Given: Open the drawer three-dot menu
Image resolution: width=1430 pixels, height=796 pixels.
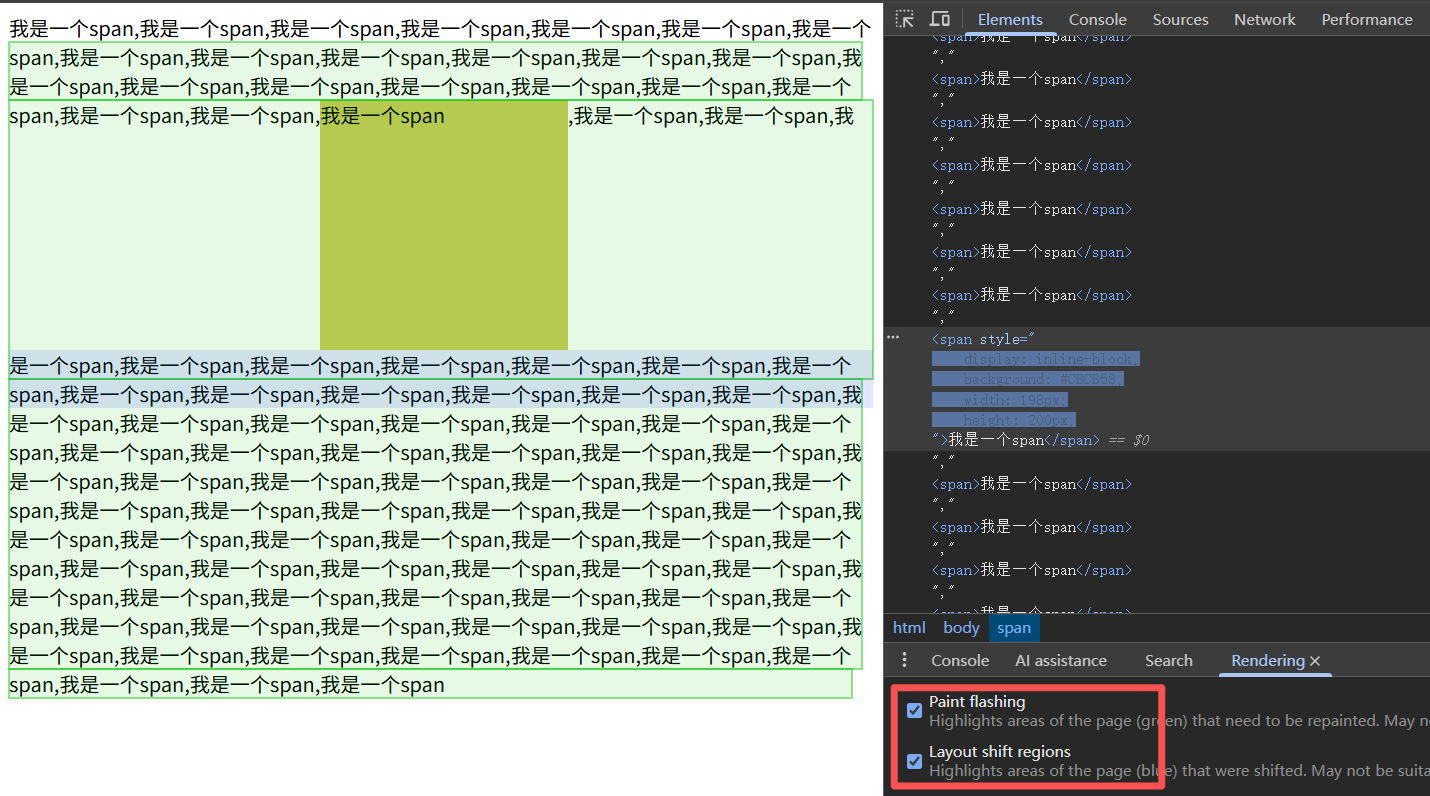Looking at the screenshot, I should point(905,660).
